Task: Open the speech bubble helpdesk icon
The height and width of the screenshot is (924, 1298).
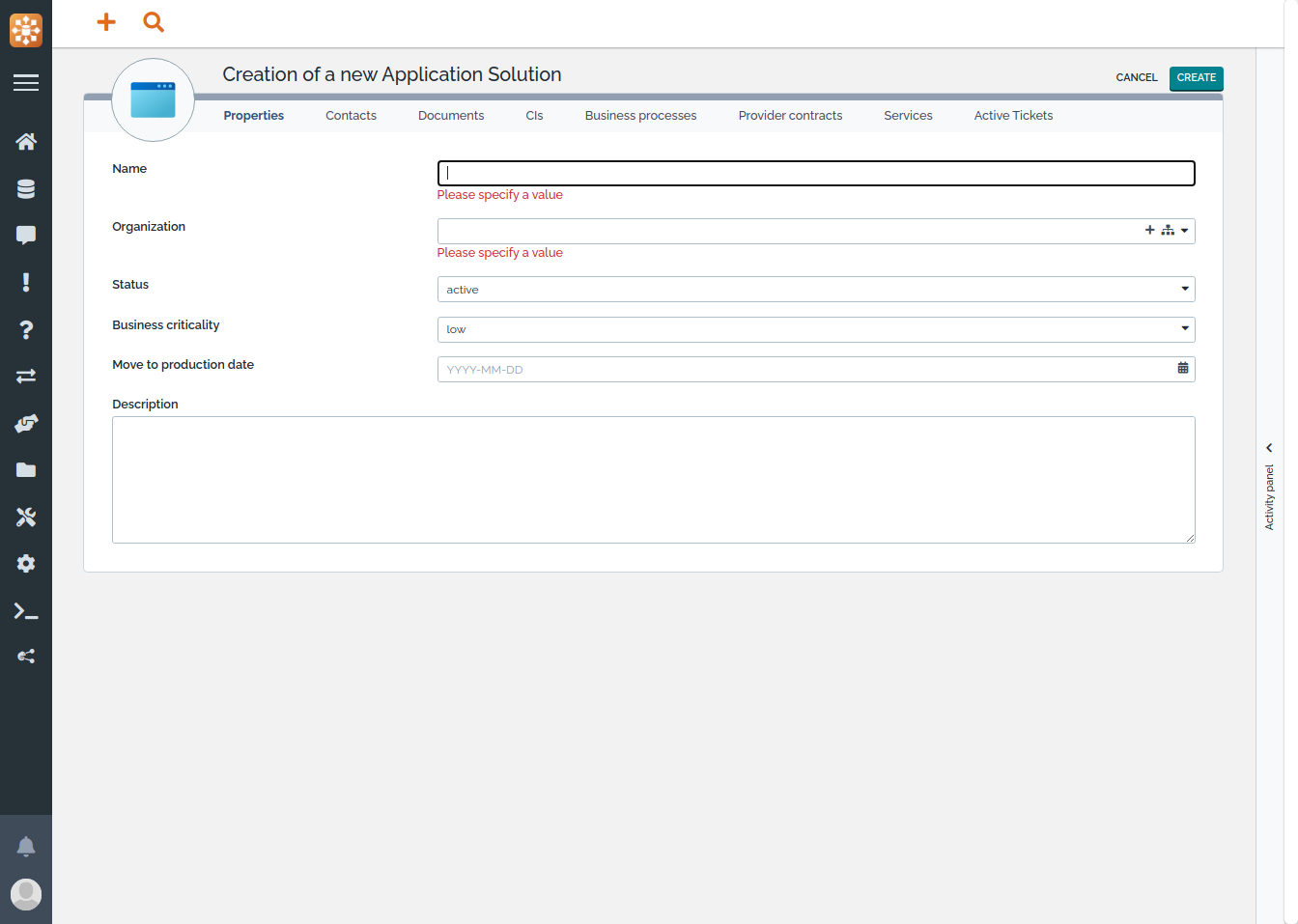Action: (26, 236)
